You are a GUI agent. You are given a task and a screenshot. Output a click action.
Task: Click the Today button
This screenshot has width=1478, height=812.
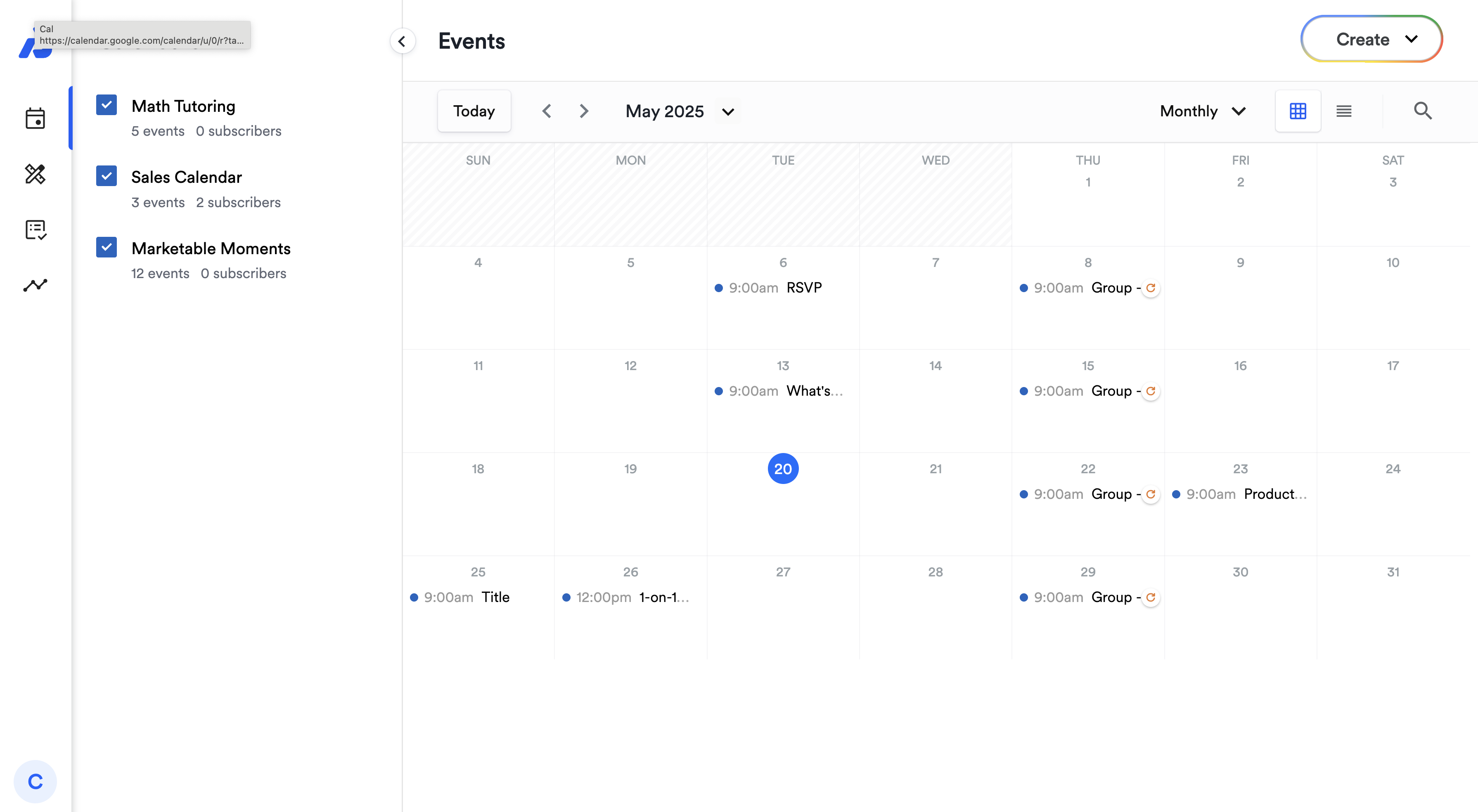tap(474, 111)
